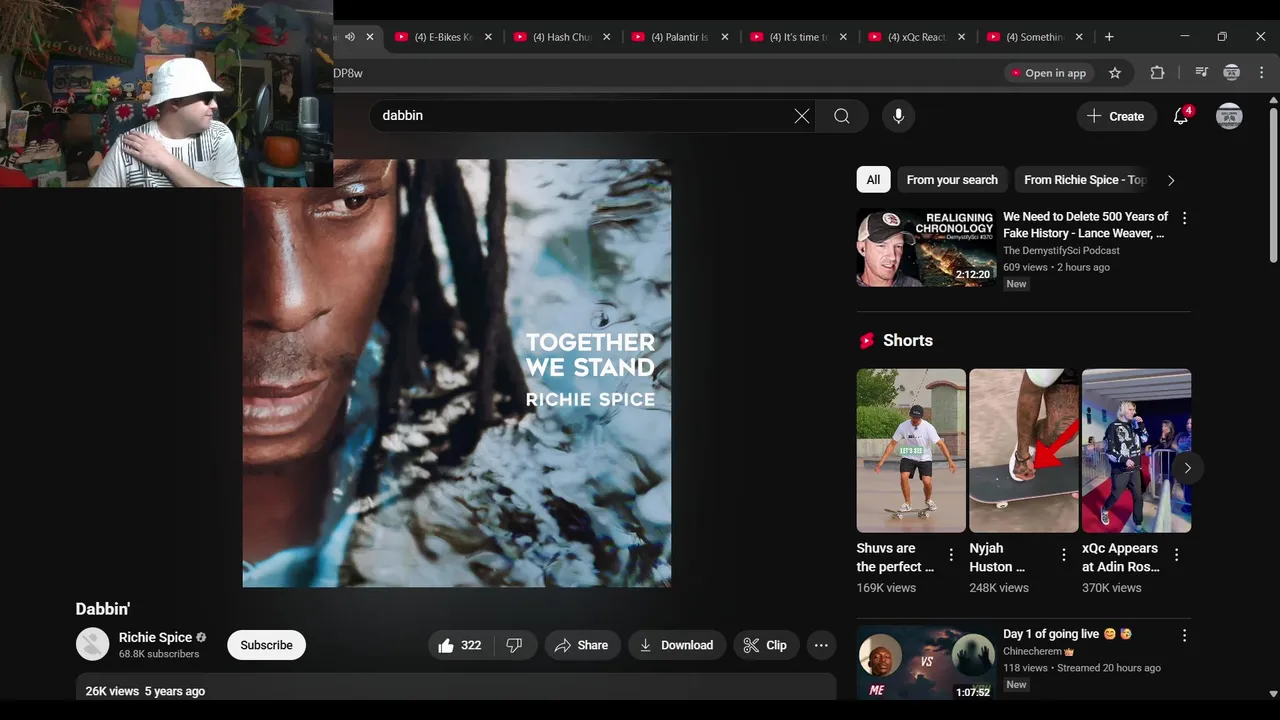Click the Create button

[x=1116, y=116]
